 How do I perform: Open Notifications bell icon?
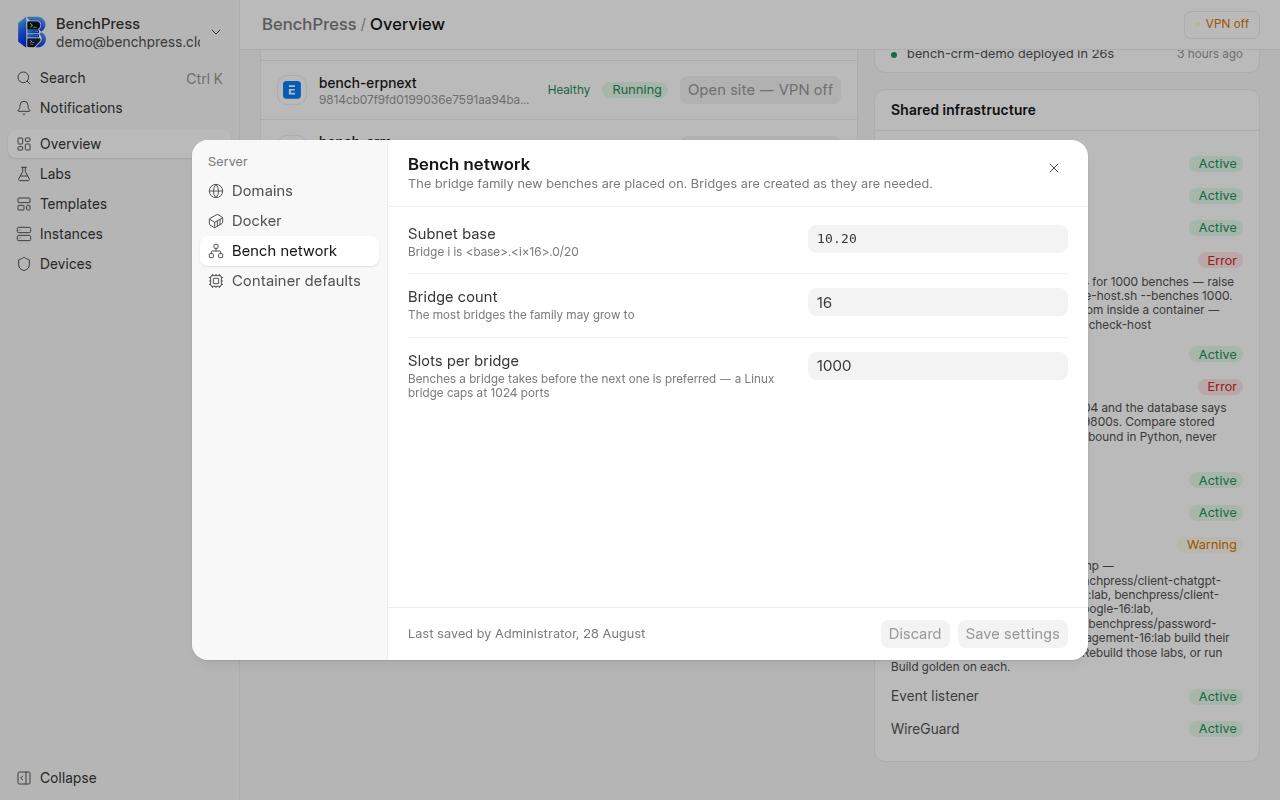[24, 108]
